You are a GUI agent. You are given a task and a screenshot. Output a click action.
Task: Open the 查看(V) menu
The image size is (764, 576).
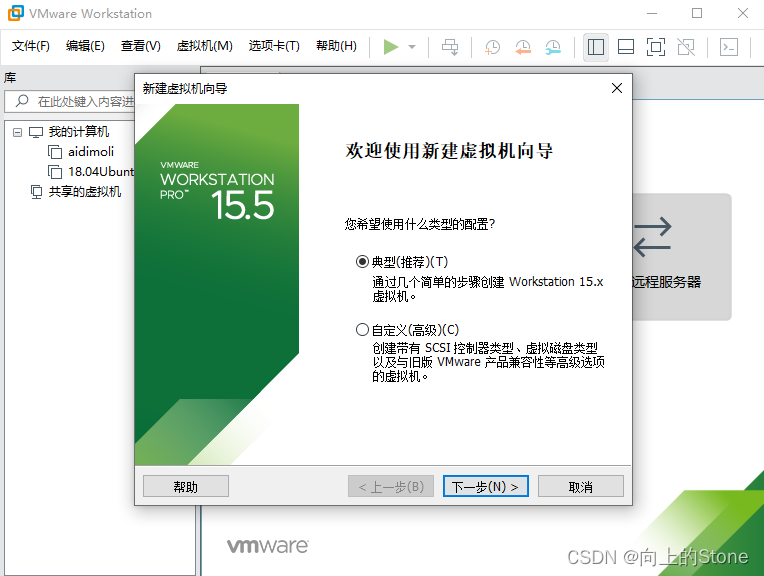tap(141, 46)
